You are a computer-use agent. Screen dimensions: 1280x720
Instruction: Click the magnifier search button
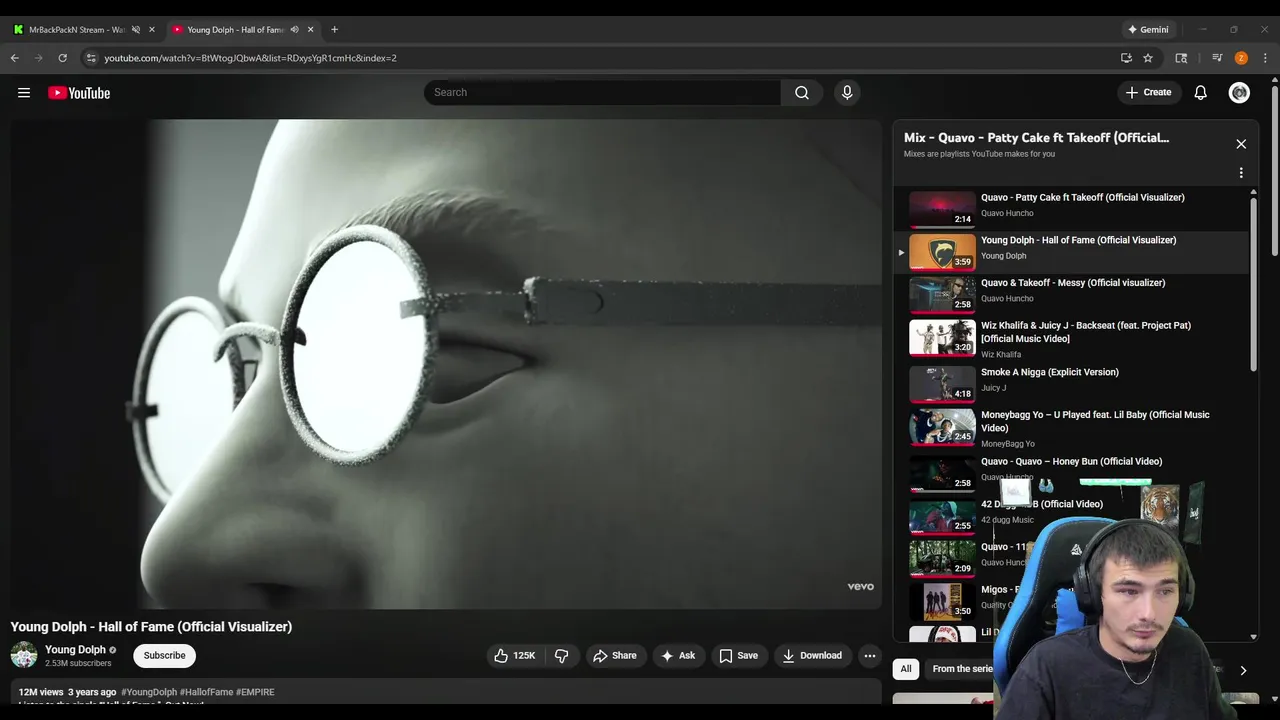click(x=802, y=92)
